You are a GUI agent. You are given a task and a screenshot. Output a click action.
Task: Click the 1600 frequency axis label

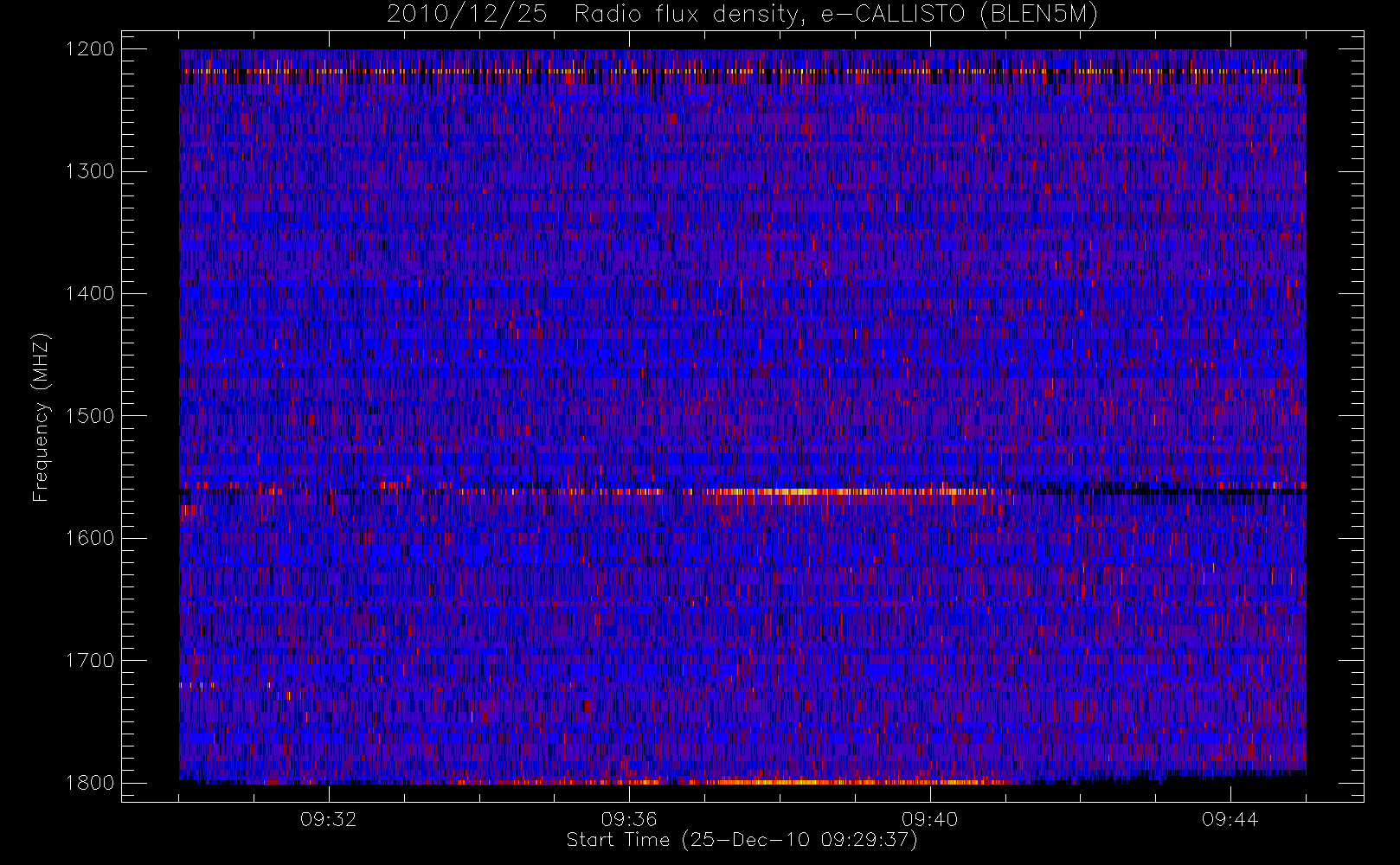90,538
